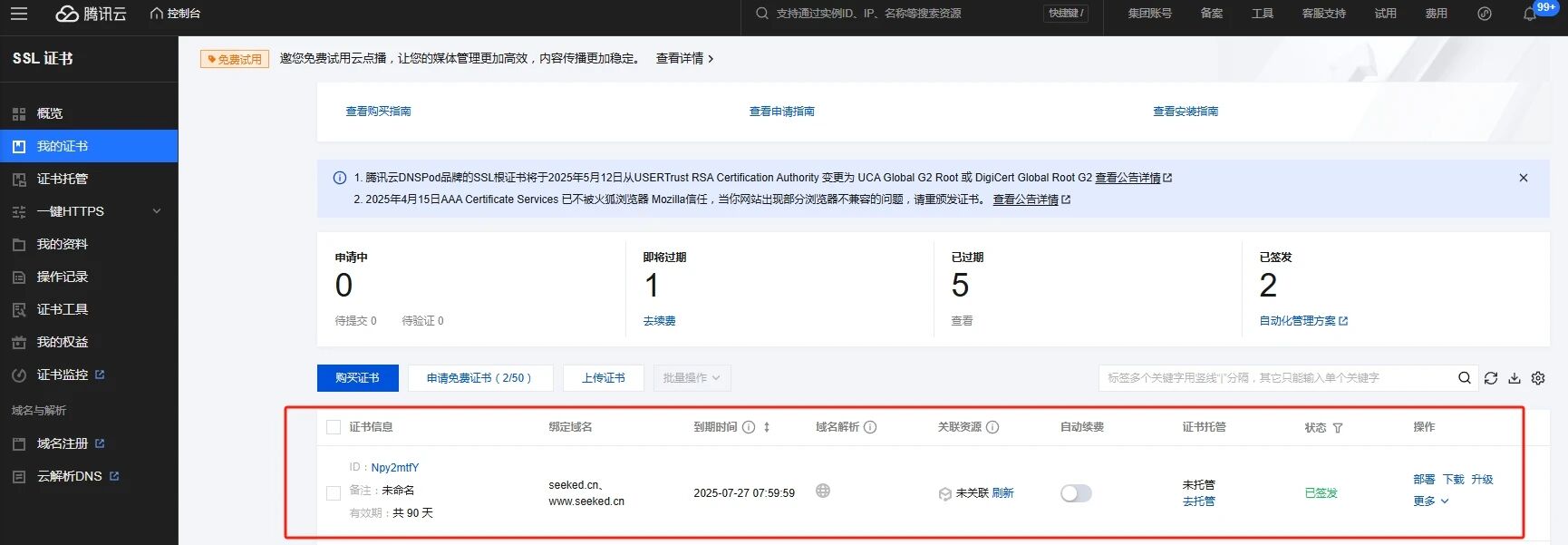Toggle the 自动续费 switch
The width and height of the screenshot is (1568, 545).
(x=1076, y=493)
